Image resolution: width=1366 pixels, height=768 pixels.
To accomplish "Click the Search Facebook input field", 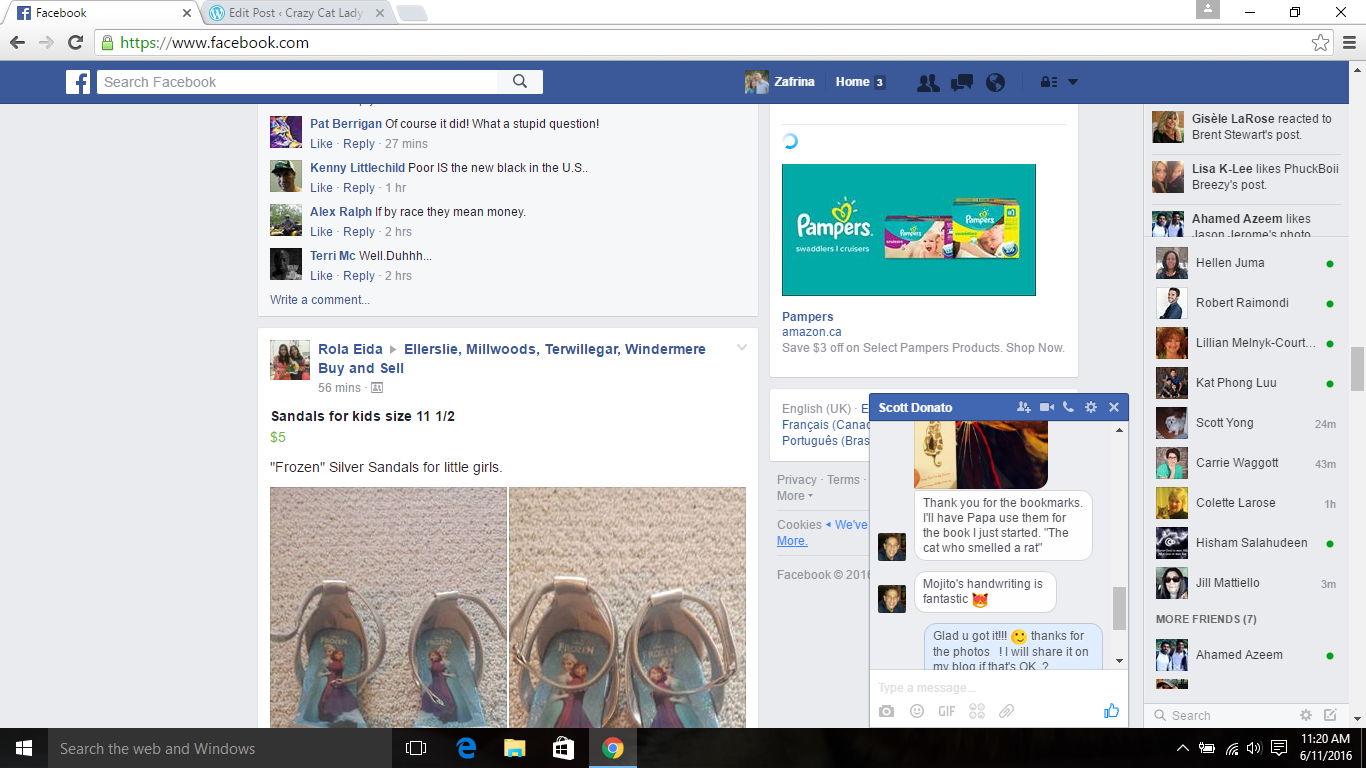I will click(x=300, y=82).
